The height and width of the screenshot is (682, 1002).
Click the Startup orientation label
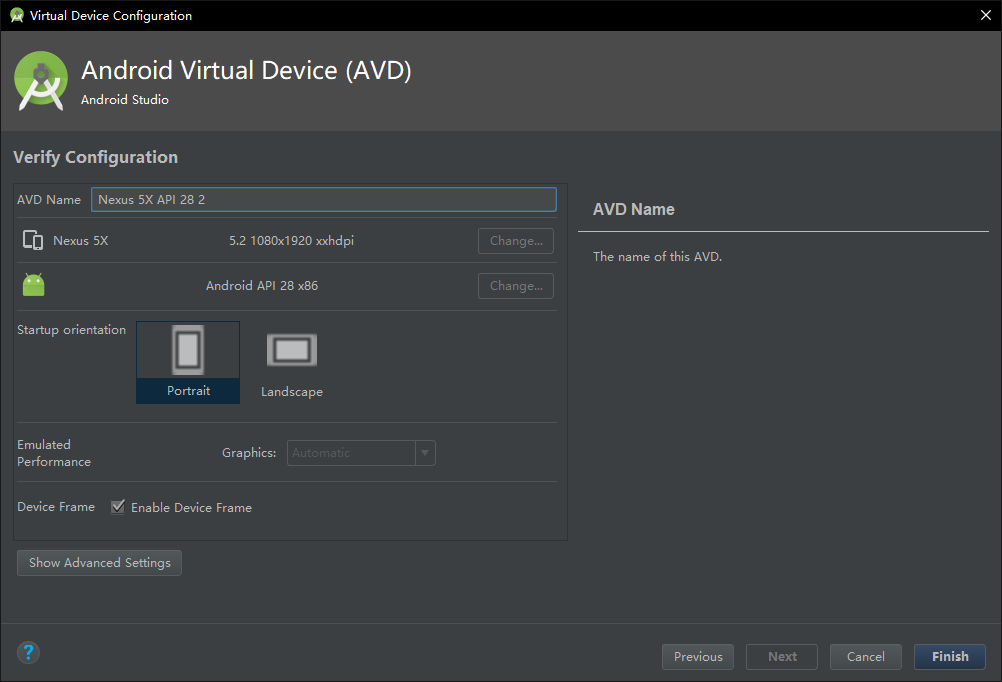point(72,330)
